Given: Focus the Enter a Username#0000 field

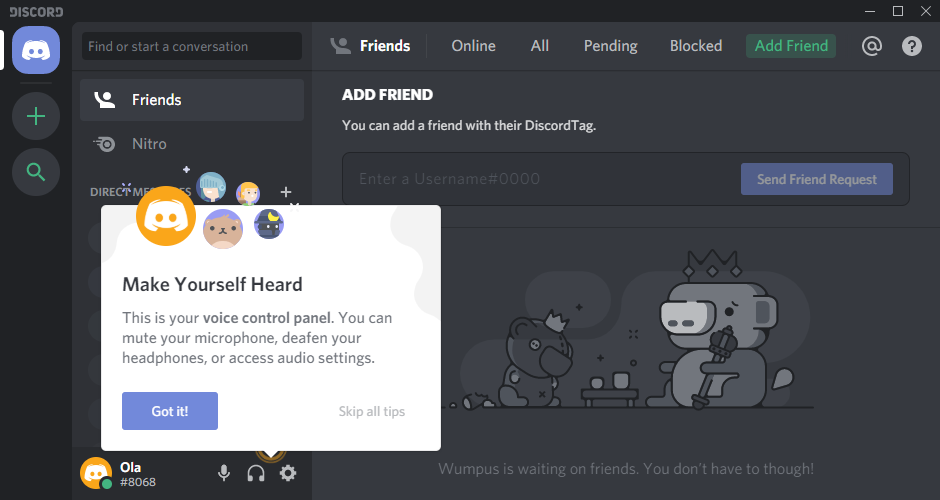Looking at the screenshot, I should tap(540, 179).
